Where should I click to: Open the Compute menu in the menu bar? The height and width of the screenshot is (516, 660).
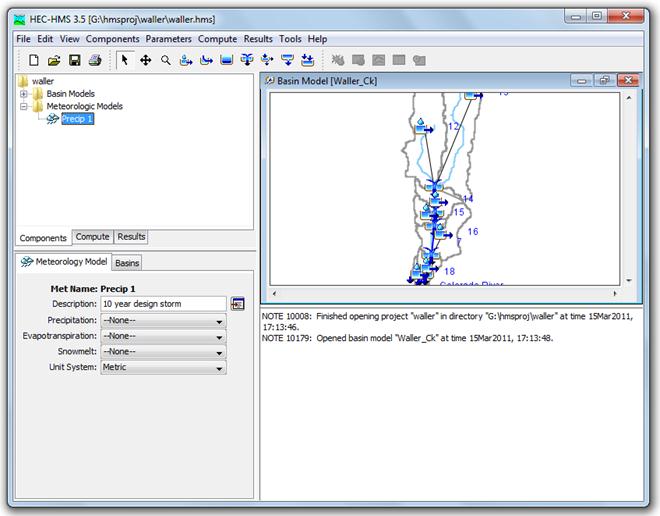[x=217, y=39]
